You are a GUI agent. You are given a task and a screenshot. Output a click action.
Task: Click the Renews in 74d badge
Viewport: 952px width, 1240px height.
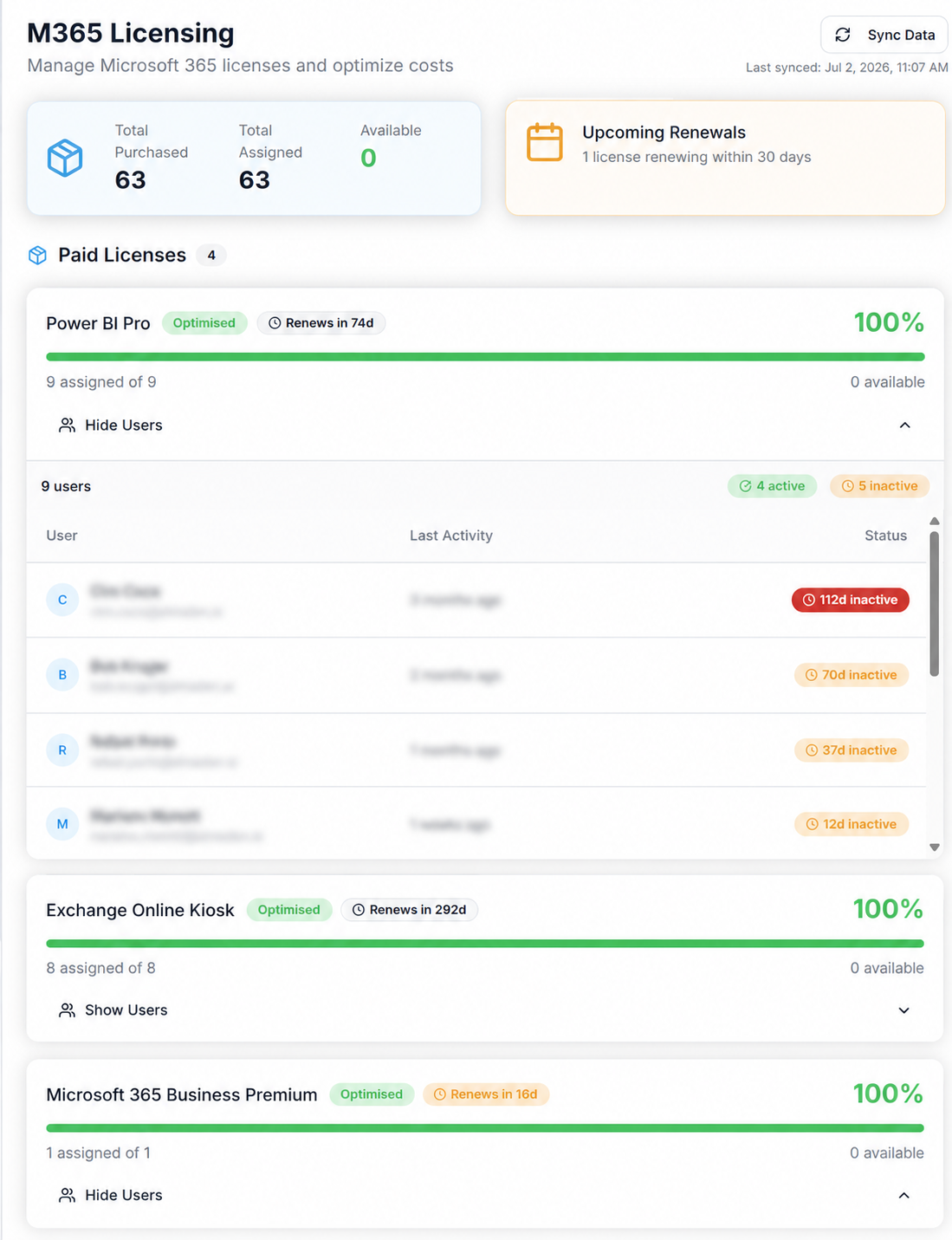click(x=321, y=323)
